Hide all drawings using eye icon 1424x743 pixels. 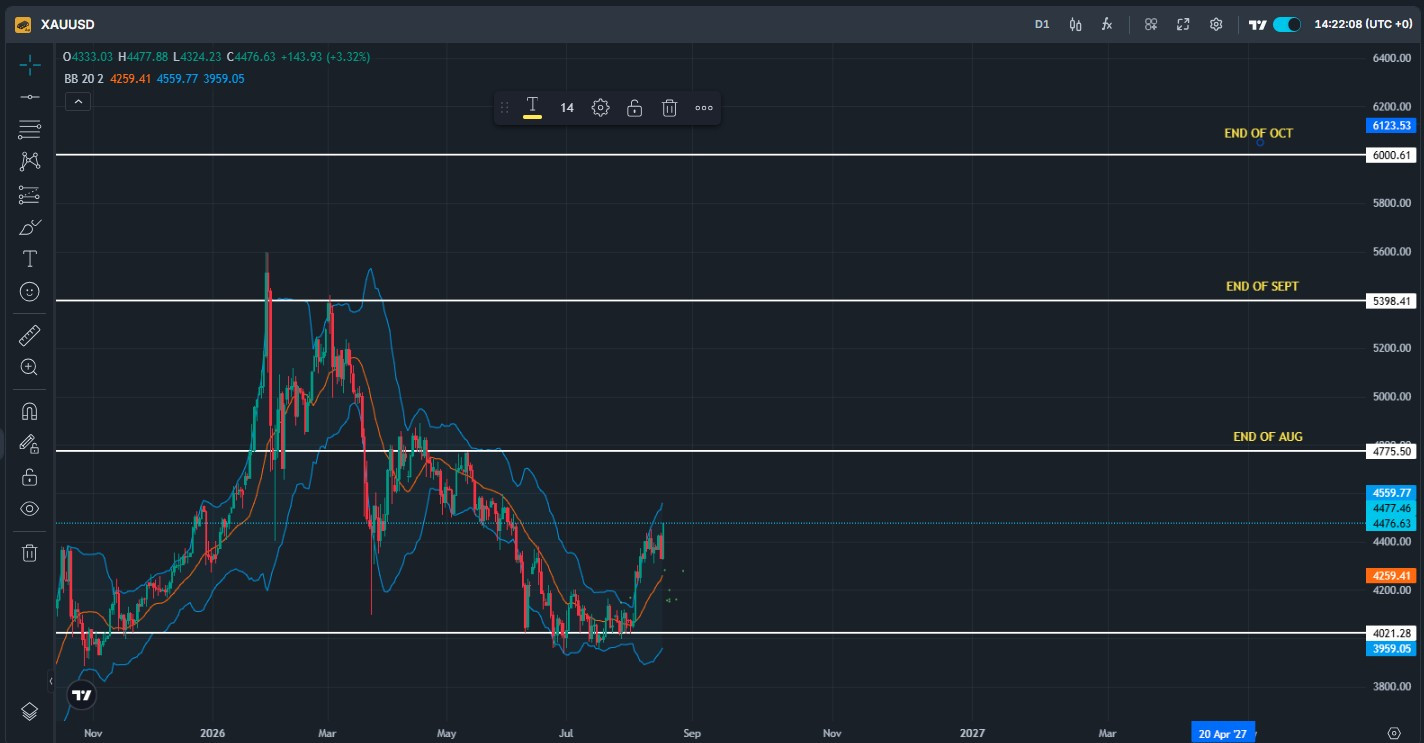coord(30,509)
